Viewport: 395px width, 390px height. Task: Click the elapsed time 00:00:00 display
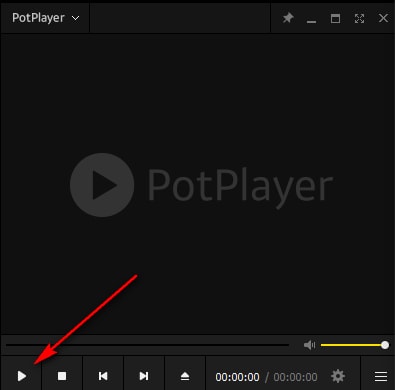pyautogui.click(x=237, y=377)
